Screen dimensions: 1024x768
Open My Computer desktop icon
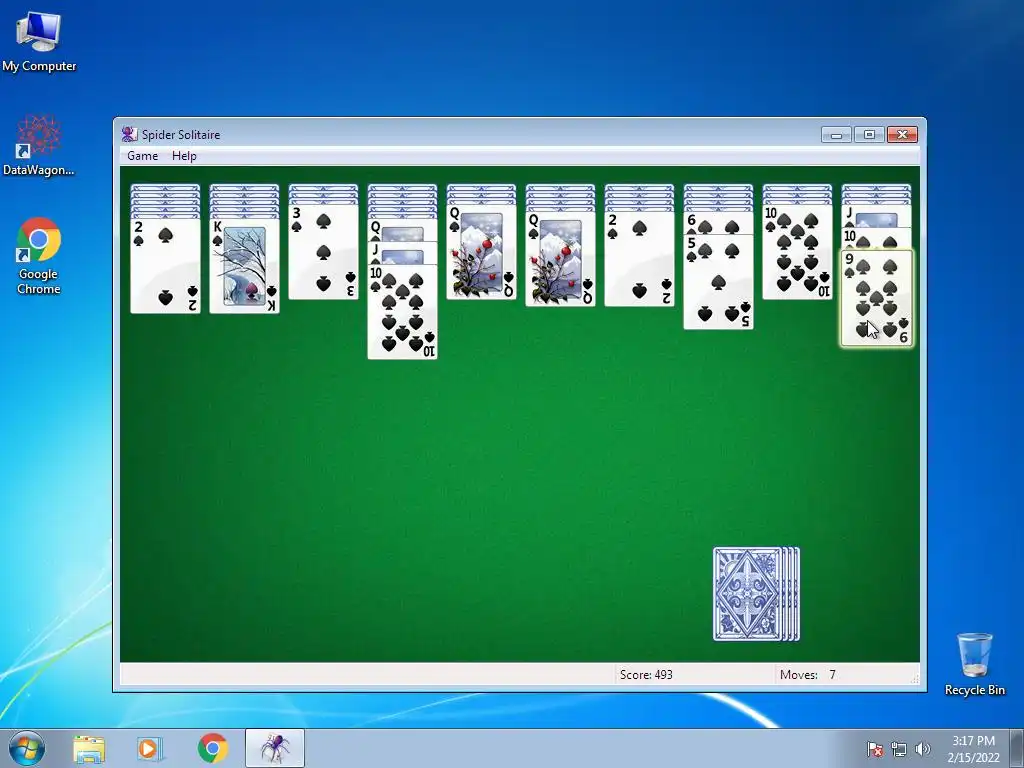(39, 40)
